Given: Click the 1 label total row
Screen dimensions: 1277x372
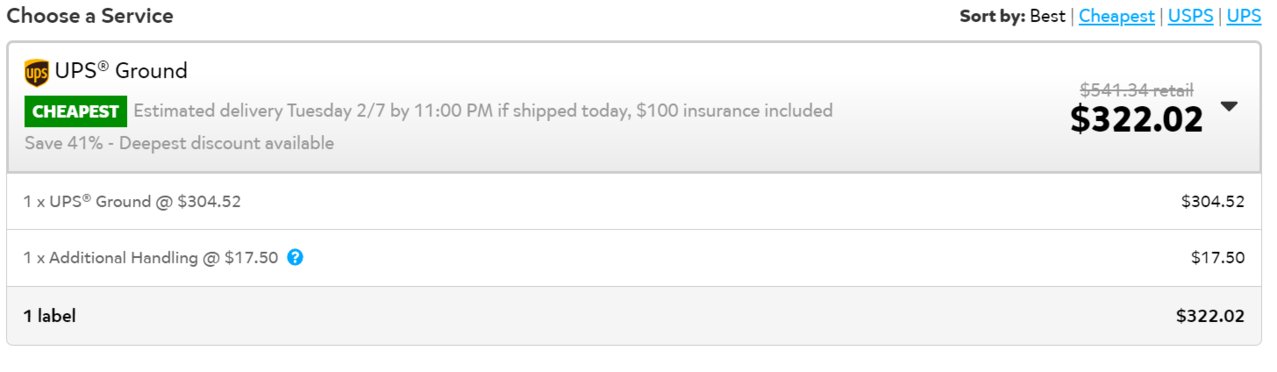Looking at the screenshot, I should (634, 316).
